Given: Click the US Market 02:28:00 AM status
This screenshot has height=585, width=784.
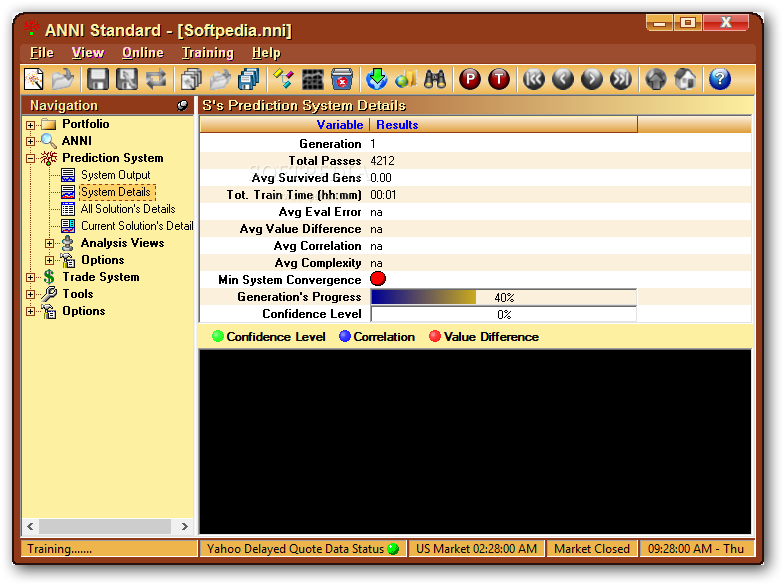Looking at the screenshot, I should 476,549.
